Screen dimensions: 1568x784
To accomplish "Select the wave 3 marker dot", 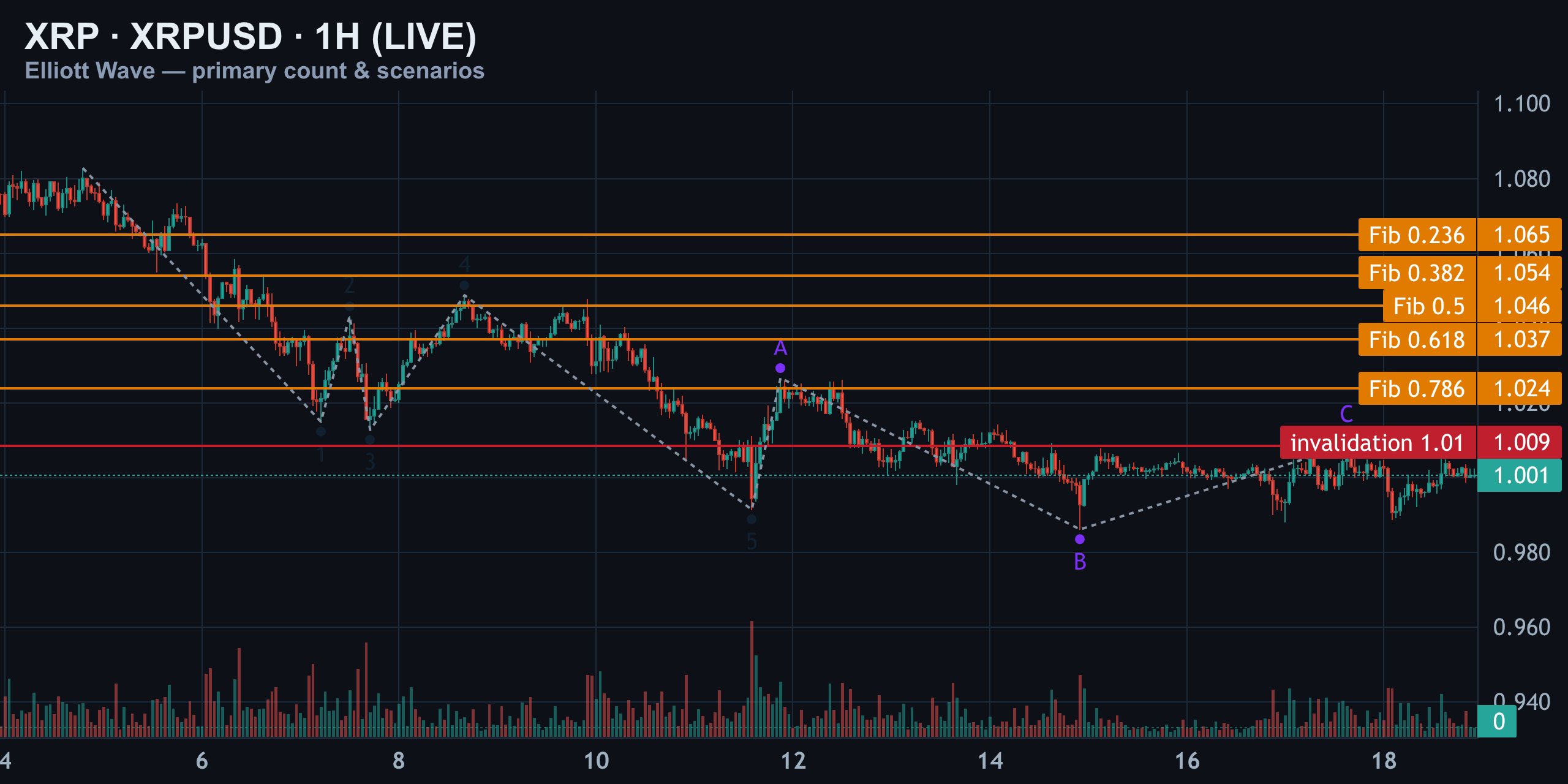I will coord(370,439).
